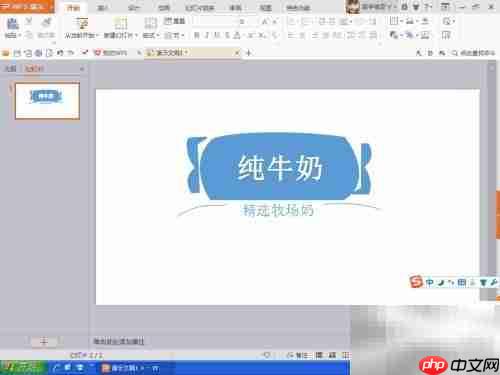The height and width of the screenshot is (375, 500).
Task: Close the 演示文稿1 document tab
Action: click(237, 53)
